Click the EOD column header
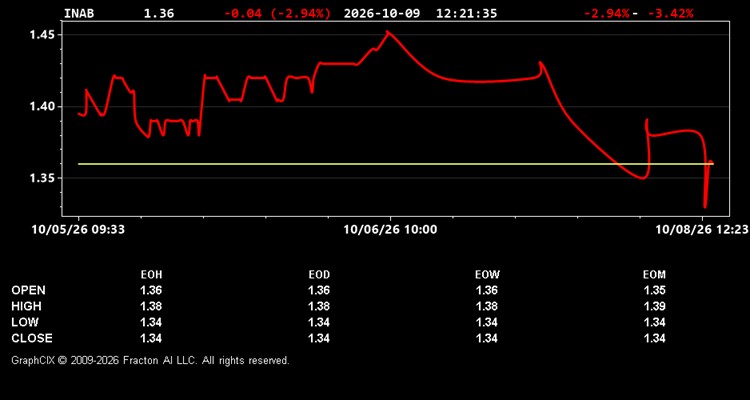This screenshot has height=400, width=750. coord(319,275)
